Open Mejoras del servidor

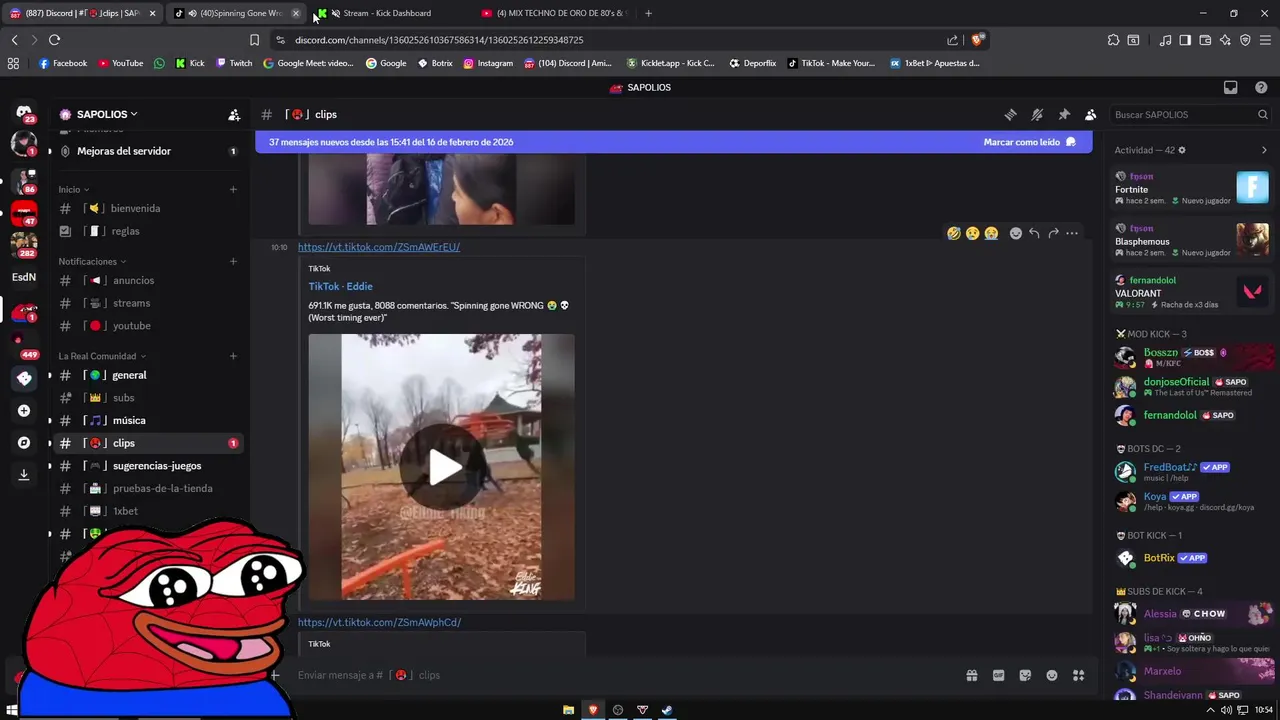(148, 151)
